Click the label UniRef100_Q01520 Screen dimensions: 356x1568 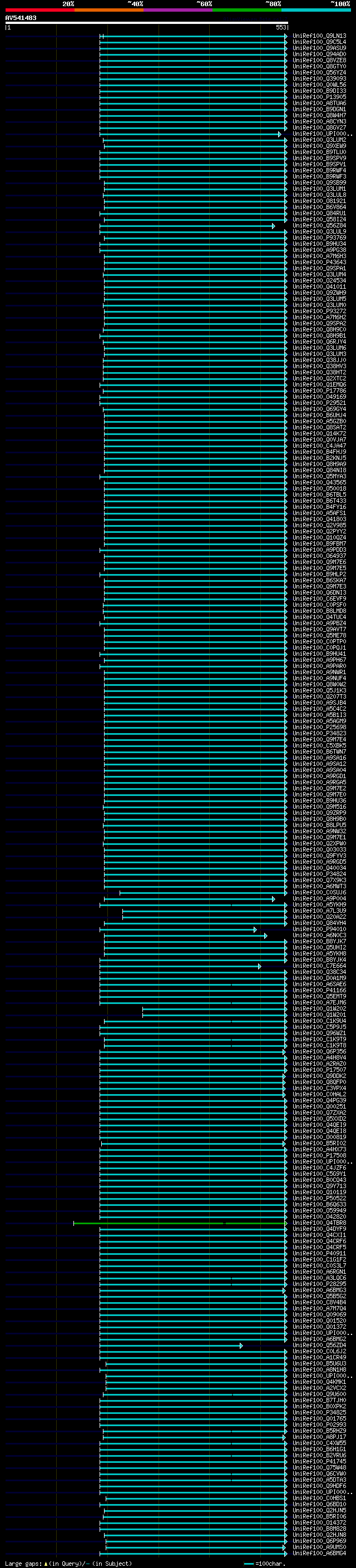319,1321
